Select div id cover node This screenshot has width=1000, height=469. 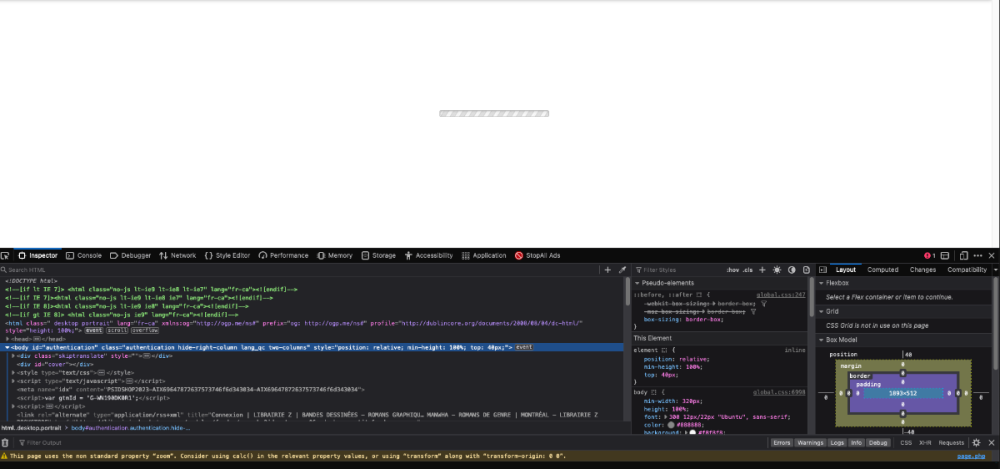click(55, 364)
